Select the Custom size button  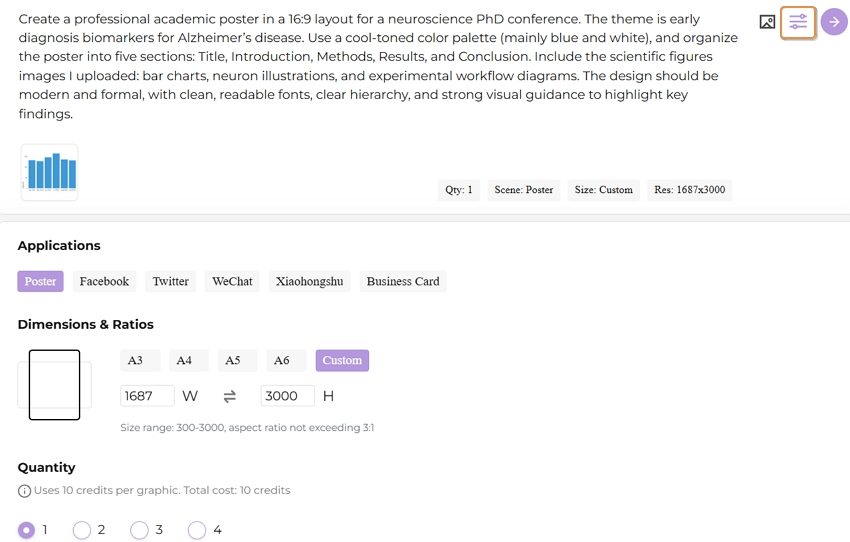[x=342, y=360]
